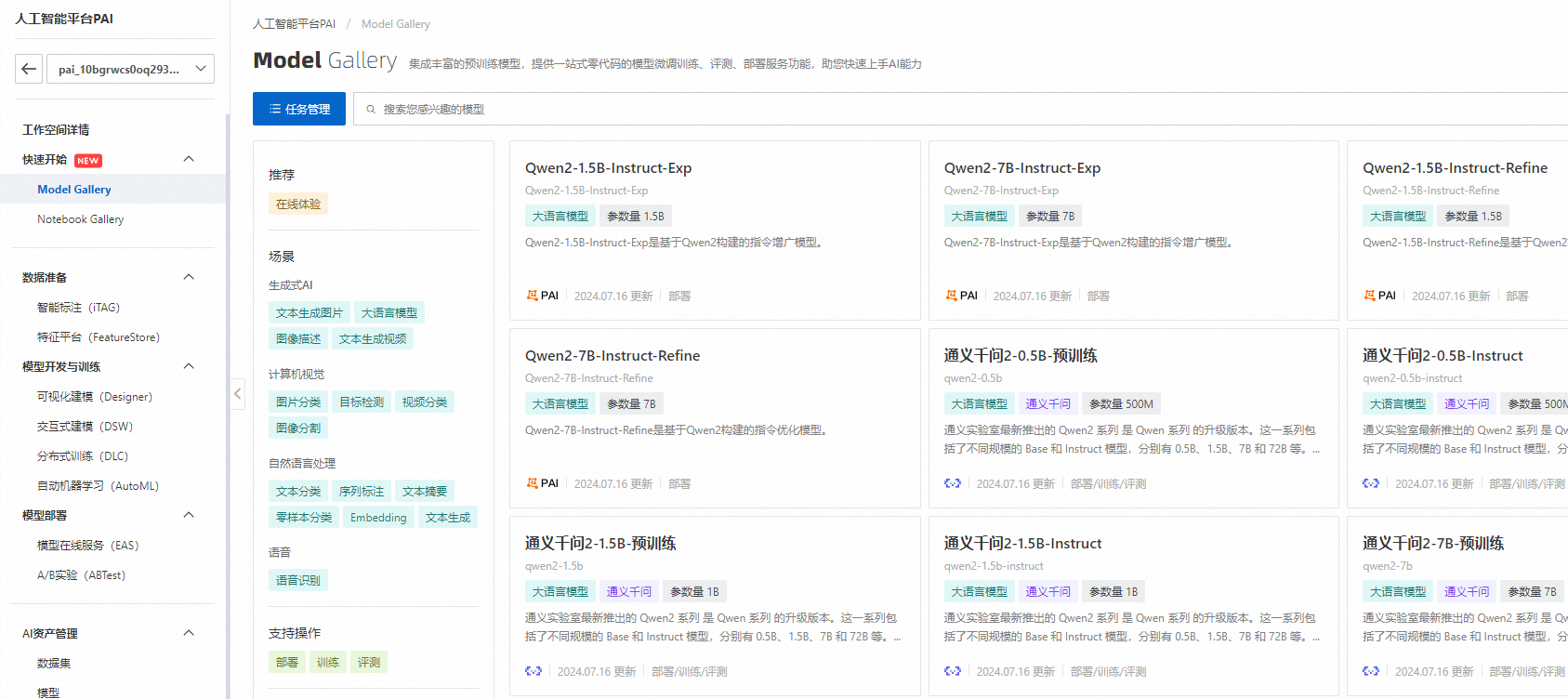Screen dimensions: 1568x699
Task: Select the 零样本分类 filter tag
Action: [304, 518]
